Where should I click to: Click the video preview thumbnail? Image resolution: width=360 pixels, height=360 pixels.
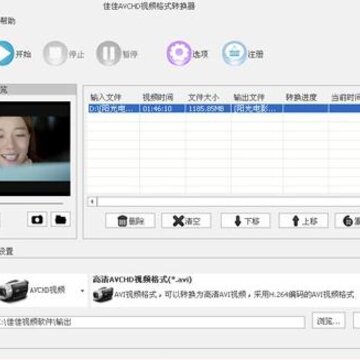click(x=35, y=149)
